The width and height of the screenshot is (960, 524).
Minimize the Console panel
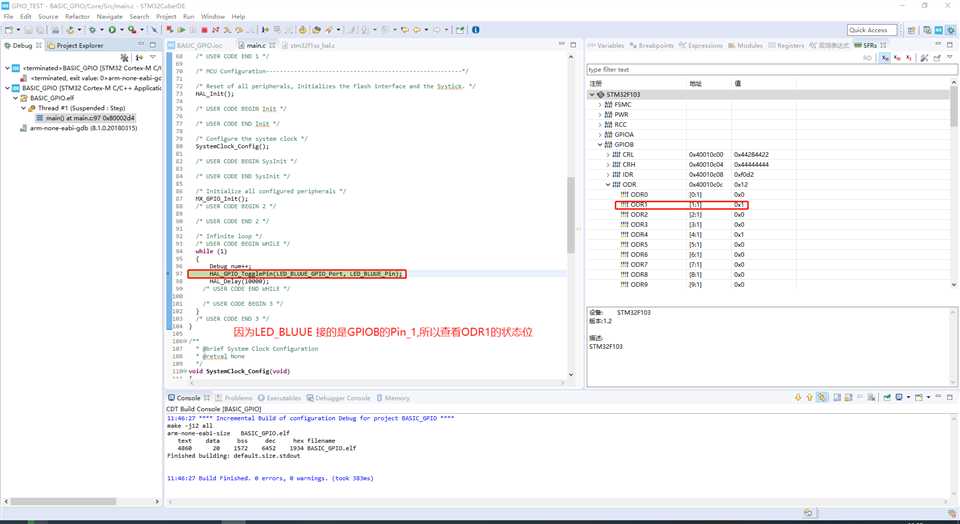(939, 397)
